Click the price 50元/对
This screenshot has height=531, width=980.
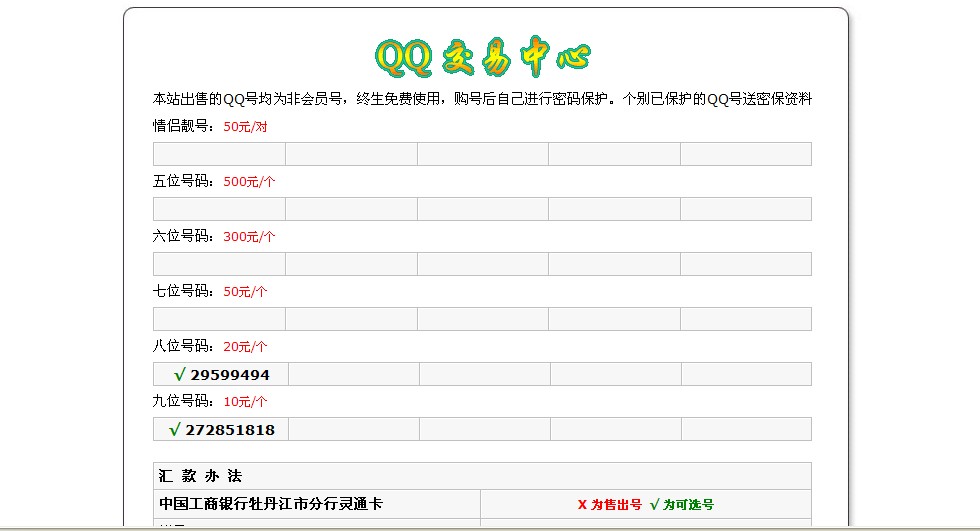[x=245, y=127]
